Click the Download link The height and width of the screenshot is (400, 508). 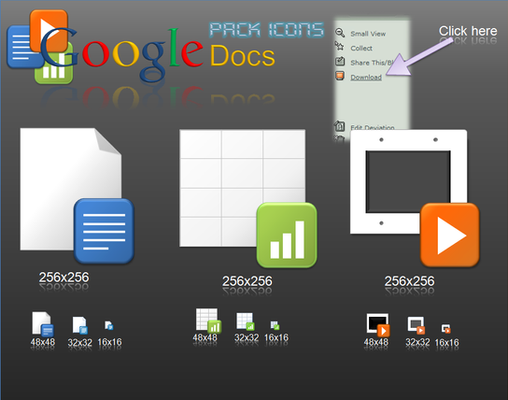(x=366, y=77)
